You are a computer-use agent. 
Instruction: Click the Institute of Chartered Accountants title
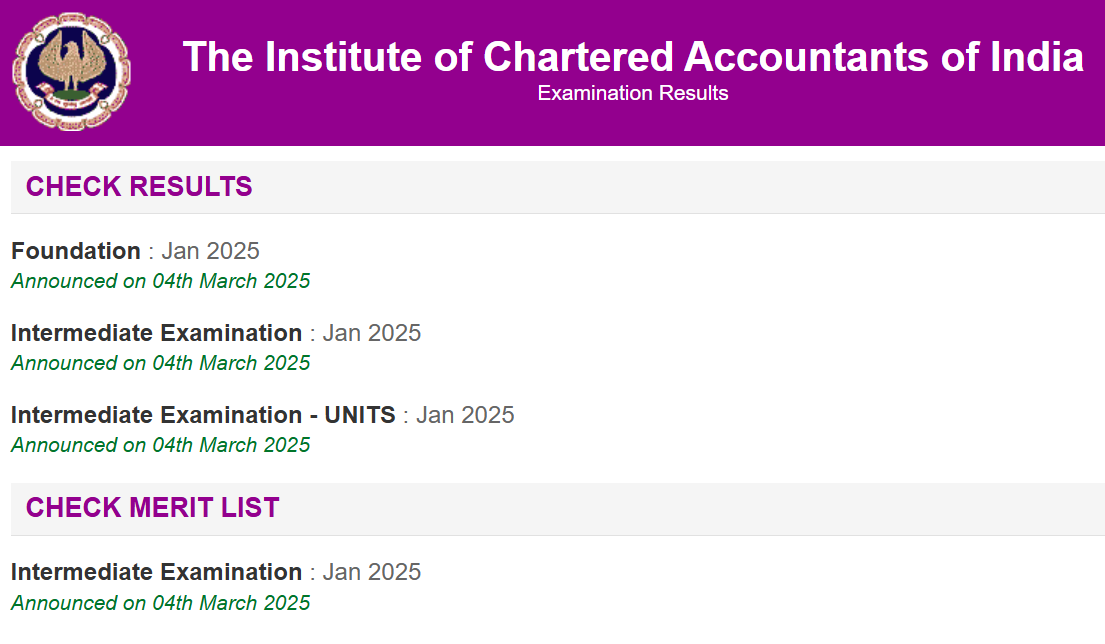tap(632, 58)
